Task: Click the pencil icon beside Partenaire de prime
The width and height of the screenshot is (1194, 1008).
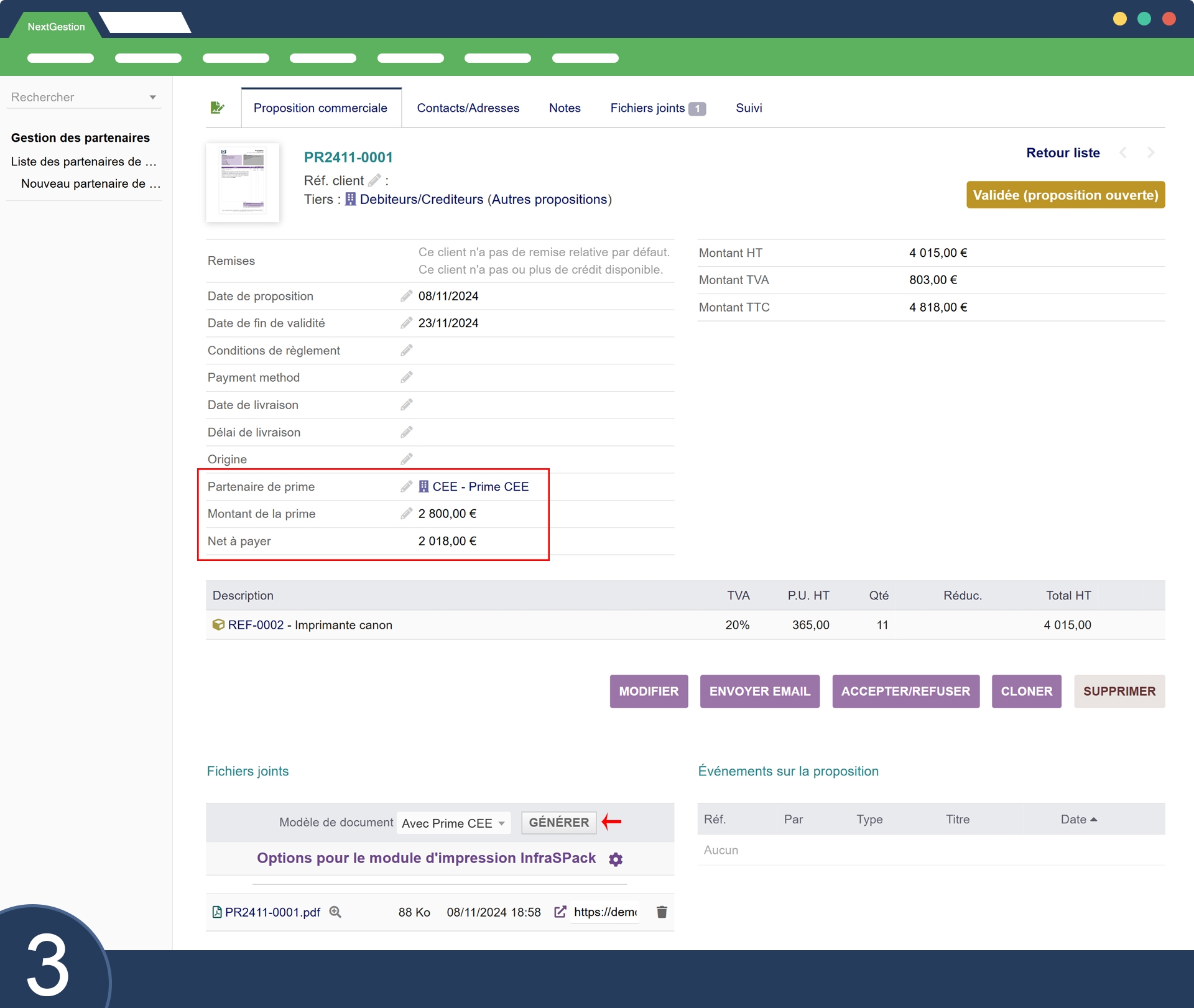Action: pyautogui.click(x=406, y=486)
